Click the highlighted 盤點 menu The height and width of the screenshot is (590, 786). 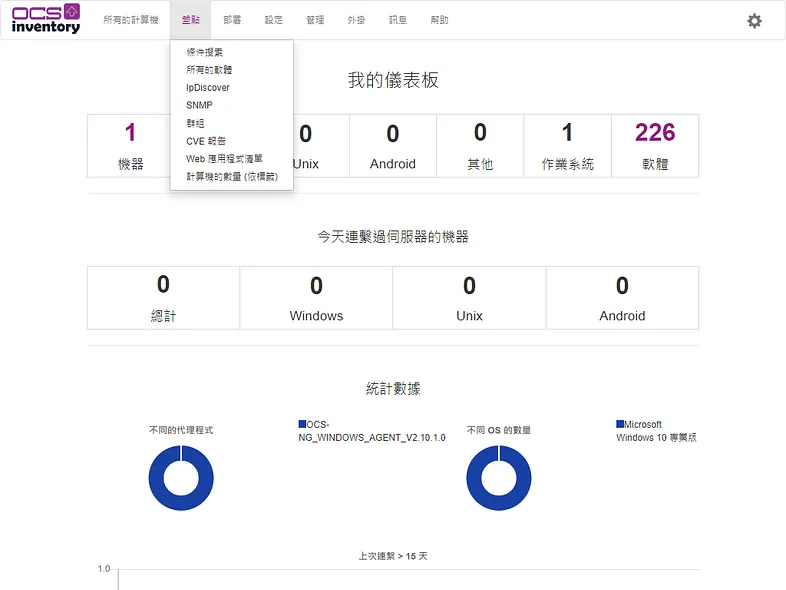[x=190, y=20]
